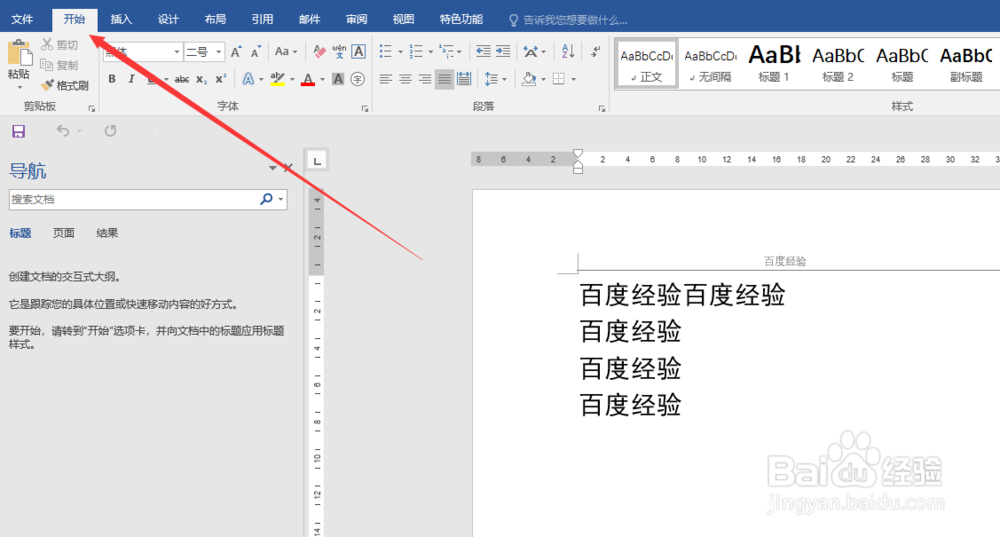This screenshot has height=537, width=1000.
Task: Apply yellow text highlight color
Action: (x=277, y=79)
